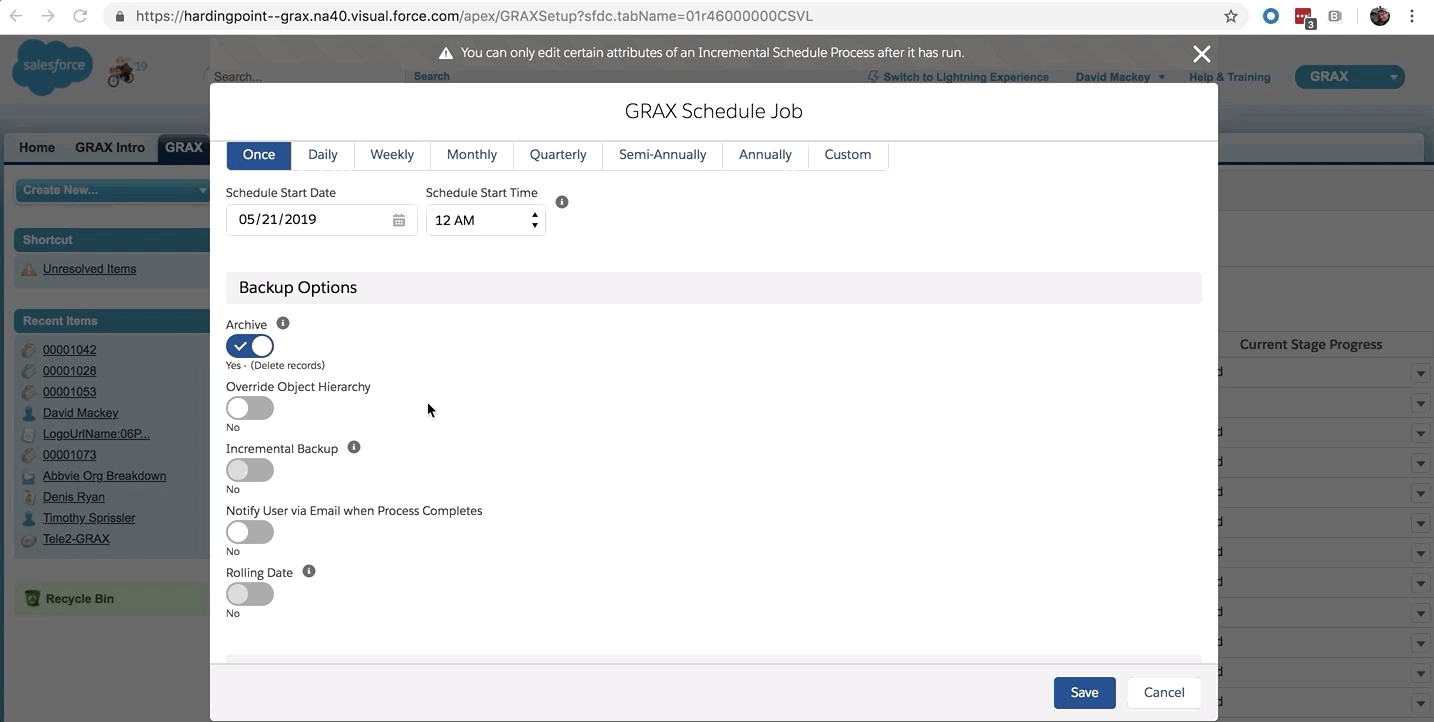Select the Annually schedule tab

coord(765,155)
